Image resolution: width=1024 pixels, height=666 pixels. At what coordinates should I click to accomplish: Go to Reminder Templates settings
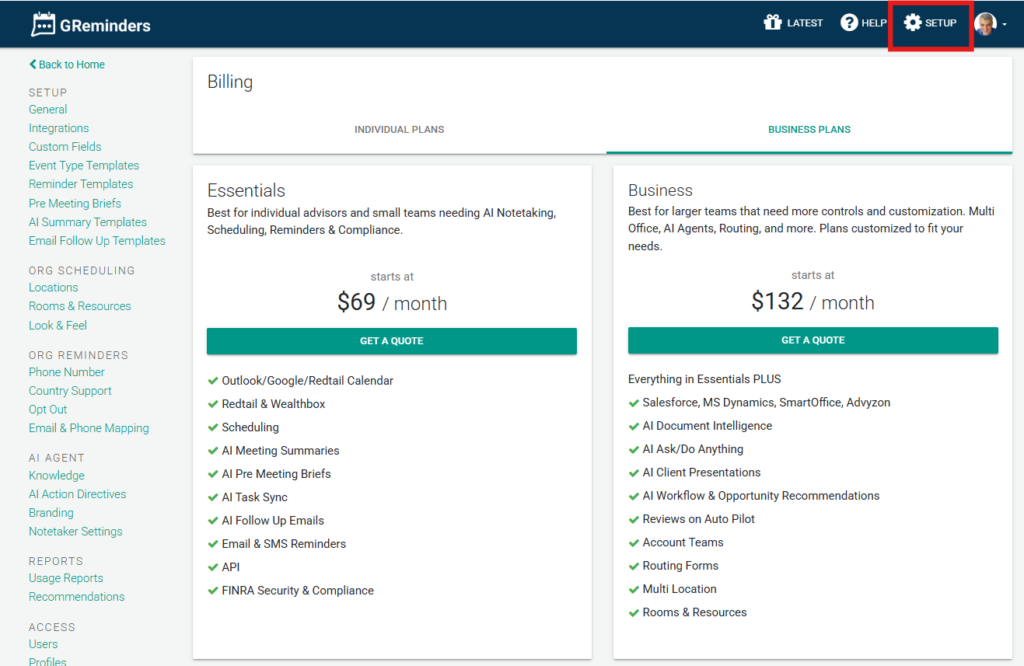click(x=81, y=184)
